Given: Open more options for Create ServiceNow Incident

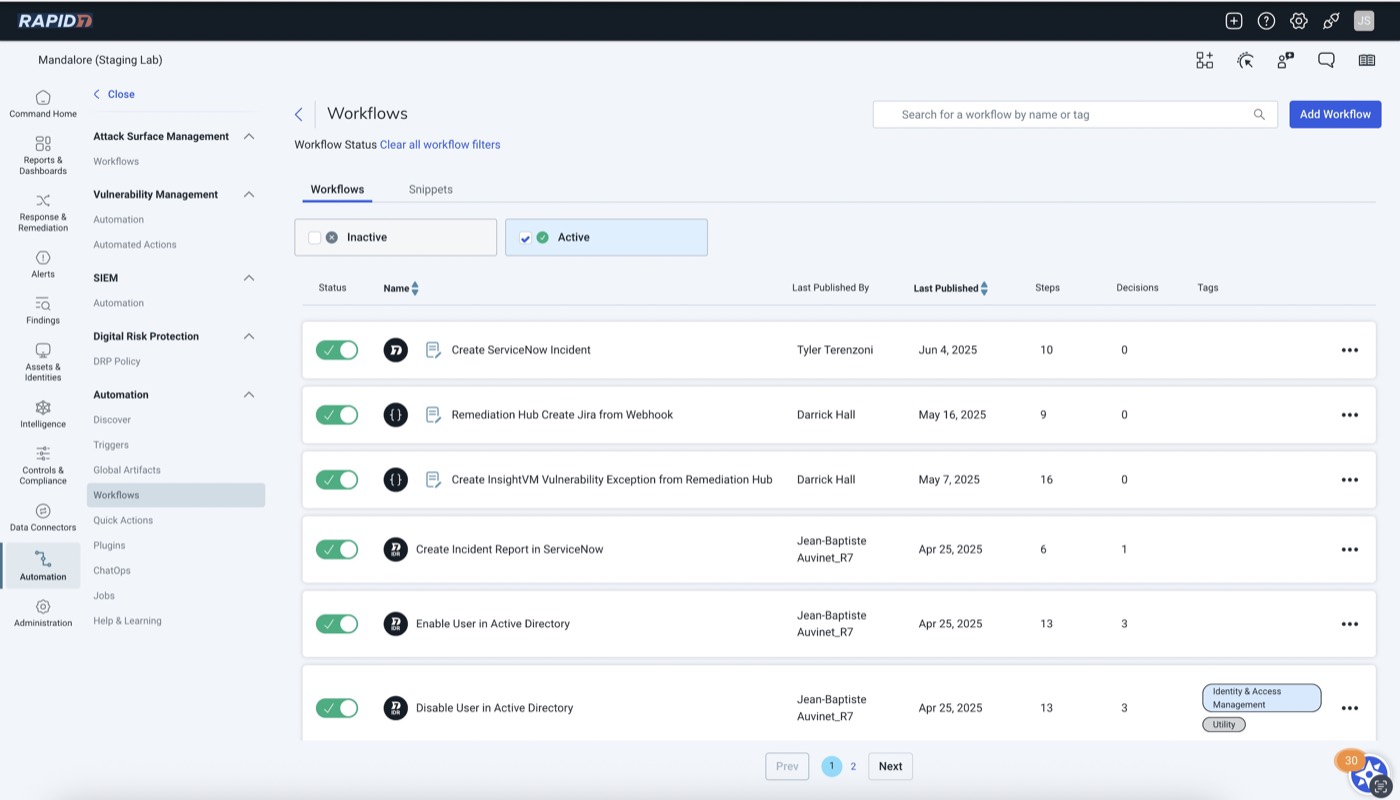Looking at the screenshot, I should tap(1349, 350).
